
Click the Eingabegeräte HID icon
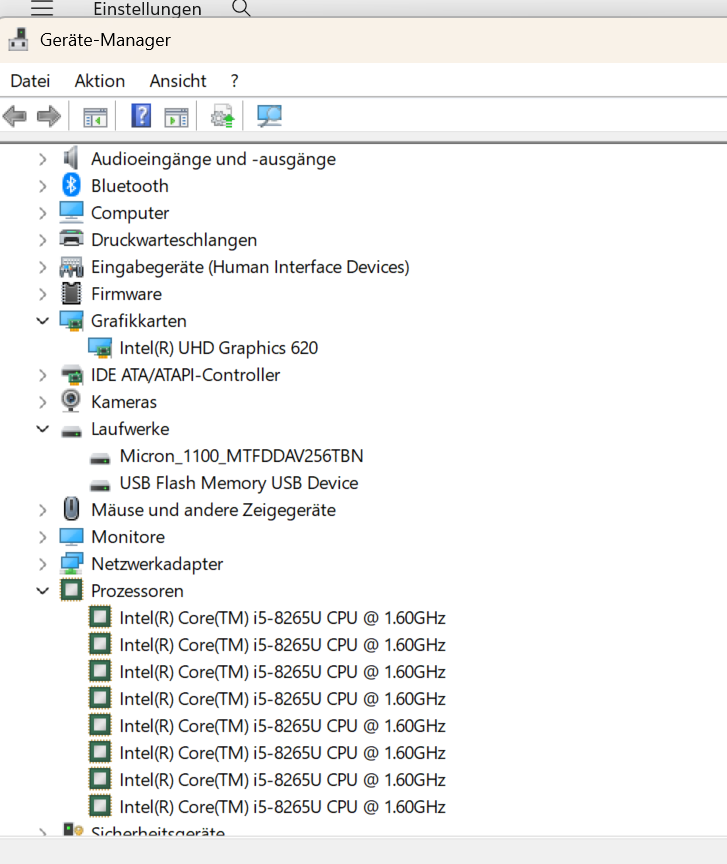(71, 267)
